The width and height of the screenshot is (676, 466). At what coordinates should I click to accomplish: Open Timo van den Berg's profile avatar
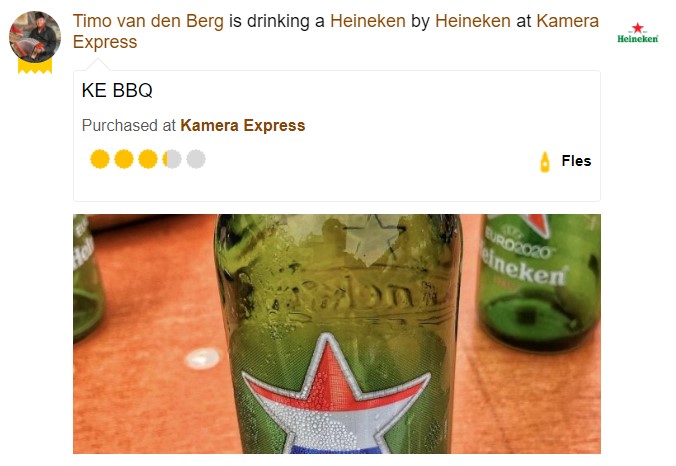click(35, 37)
